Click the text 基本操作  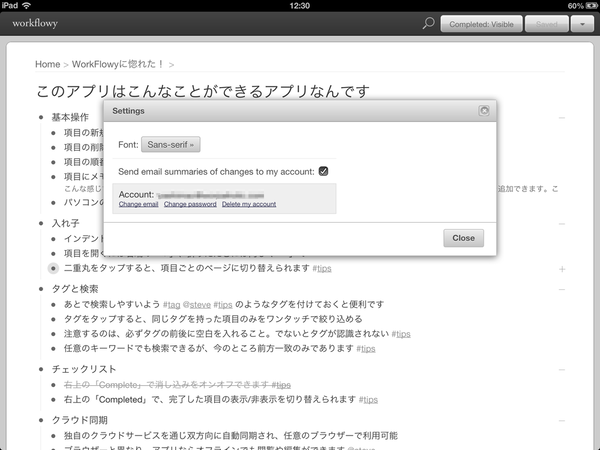tap(70, 117)
